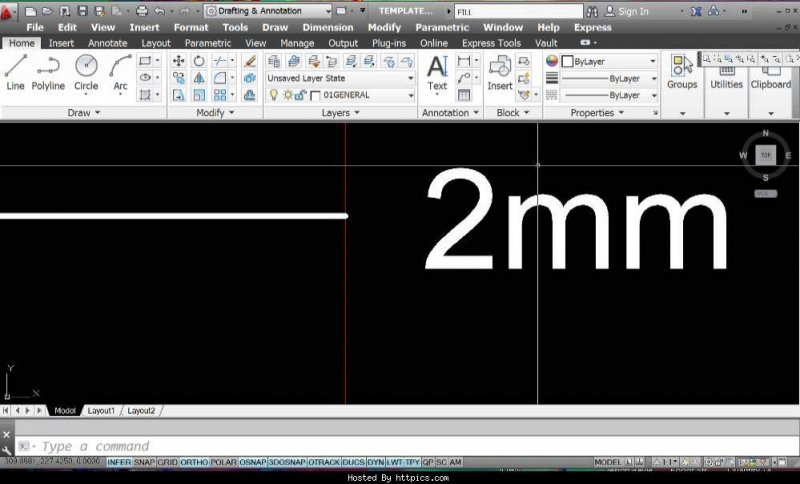Click the Create Block icon
The height and width of the screenshot is (484, 800).
[x=523, y=61]
